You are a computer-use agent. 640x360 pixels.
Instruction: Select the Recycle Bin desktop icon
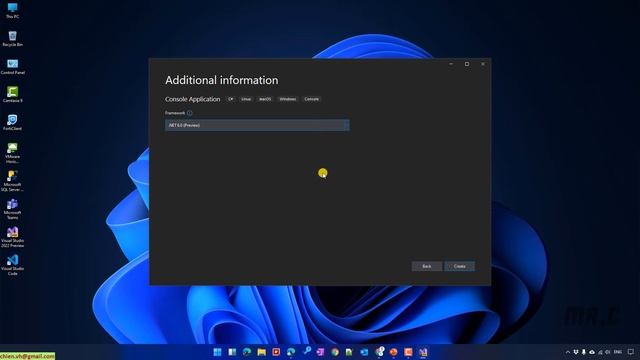12,39
